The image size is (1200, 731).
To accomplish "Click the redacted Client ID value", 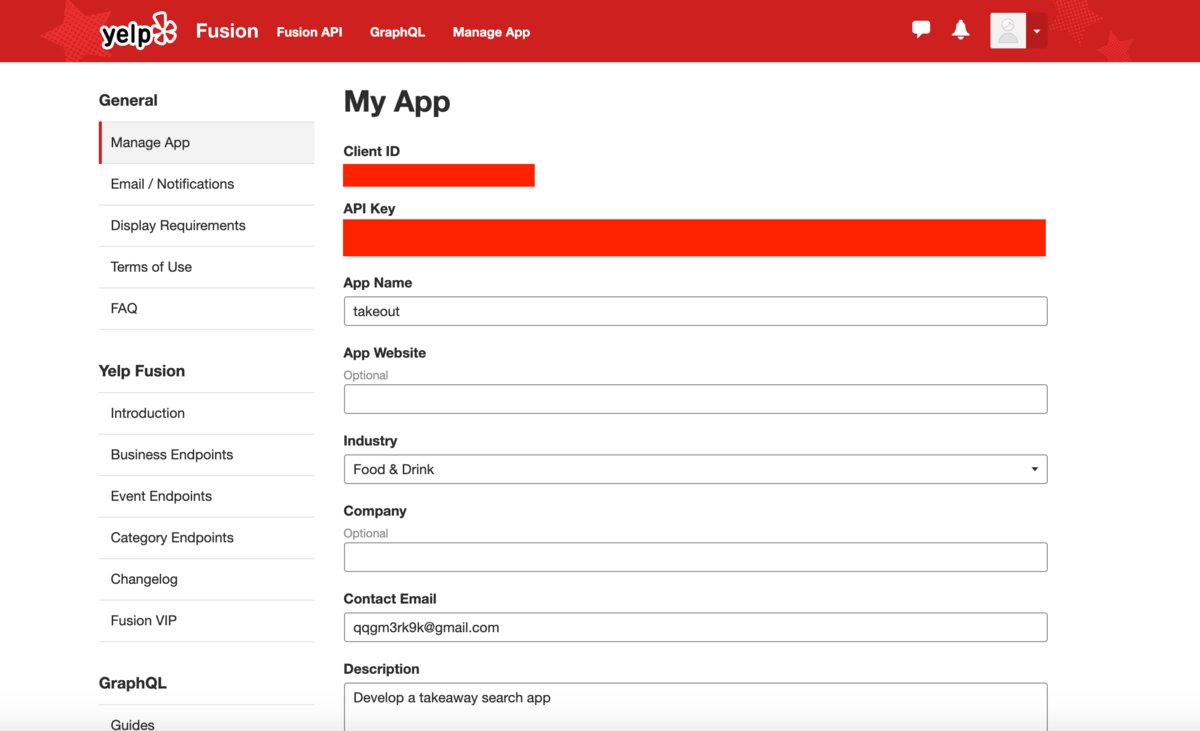I will pyautogui.click(x=438, y=175).
